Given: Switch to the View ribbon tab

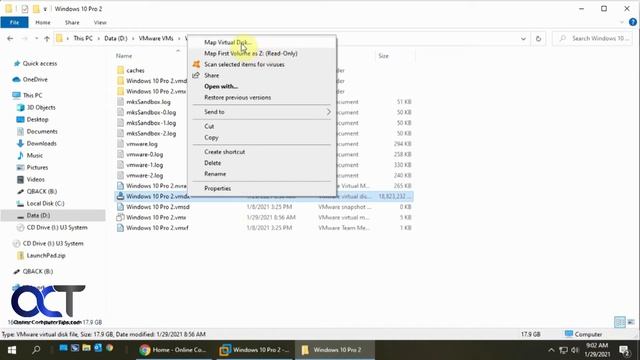Looking at the screenshot, I should click(x=100, y=22).
